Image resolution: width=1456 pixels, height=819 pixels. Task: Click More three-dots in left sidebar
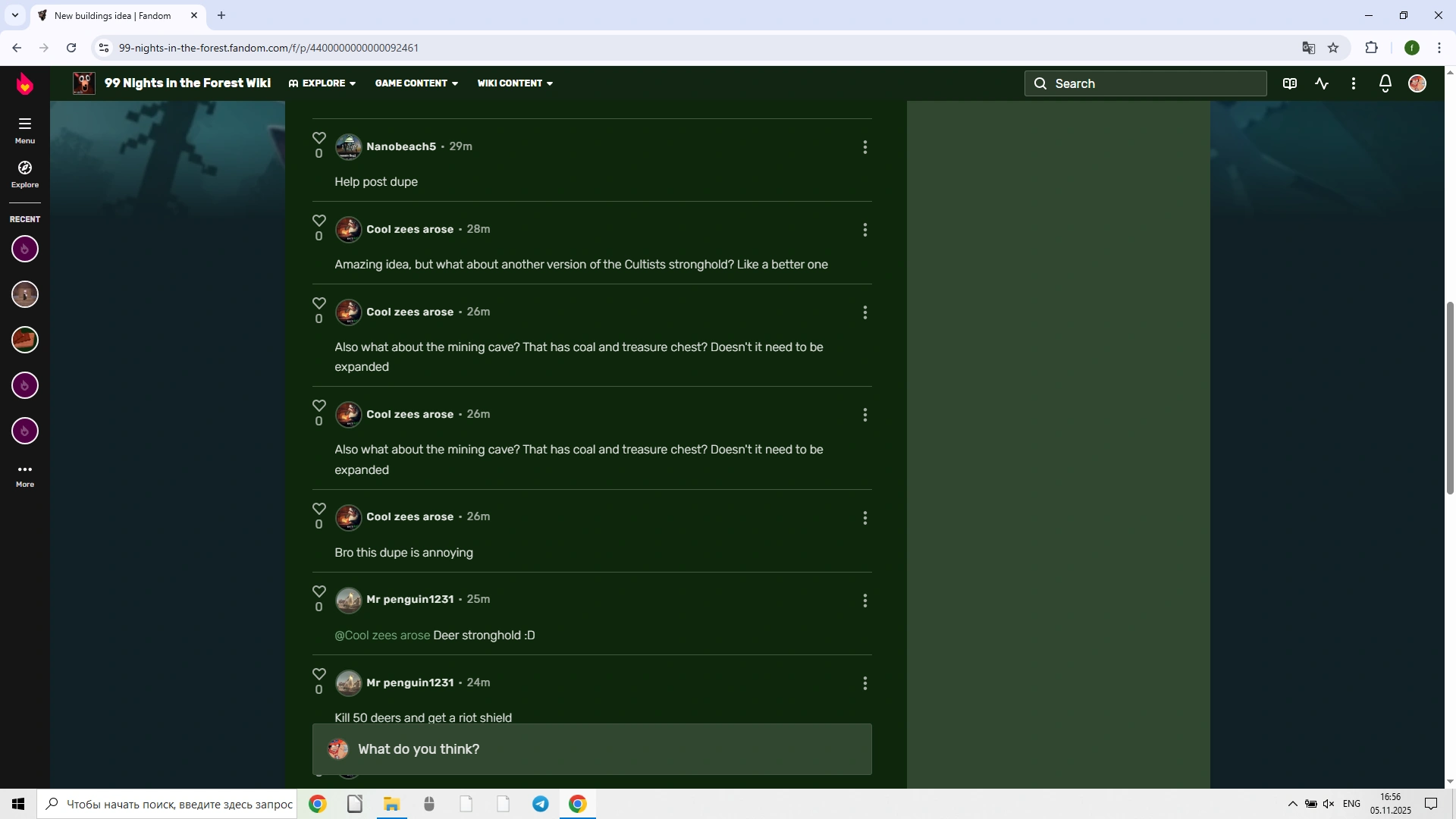(25, 470)
